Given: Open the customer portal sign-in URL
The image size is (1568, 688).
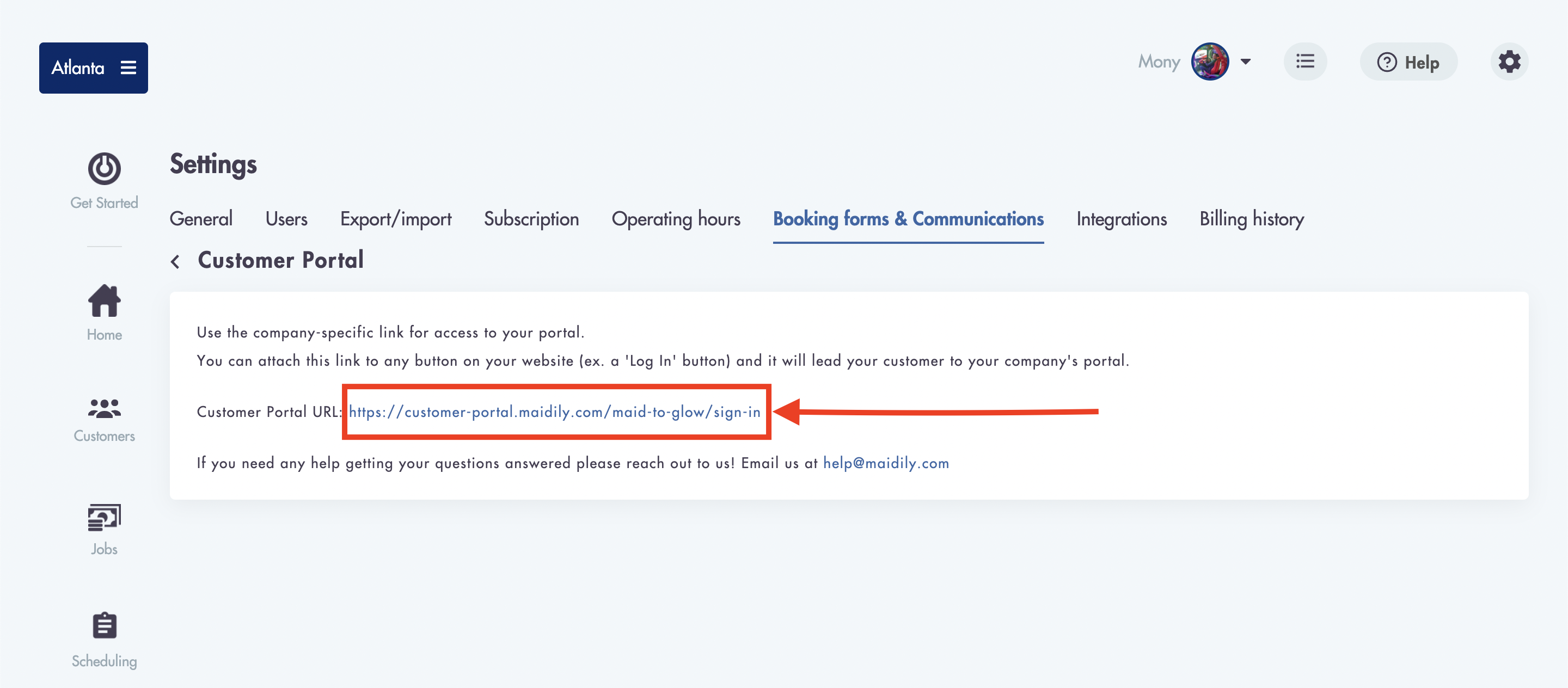Looking at the screenshot, I should (555, 412).
